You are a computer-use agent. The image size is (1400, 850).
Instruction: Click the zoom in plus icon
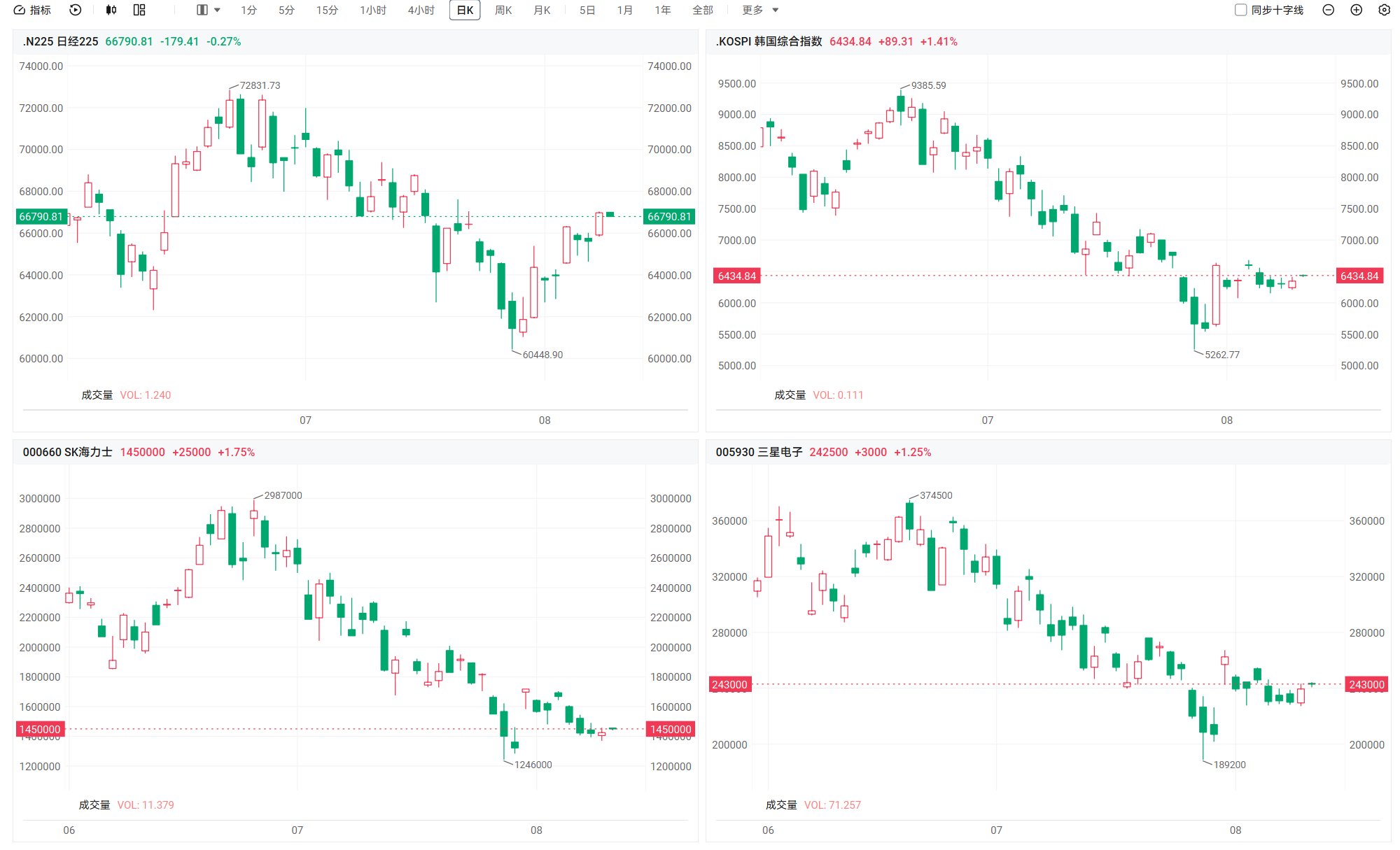point(1356,10)
